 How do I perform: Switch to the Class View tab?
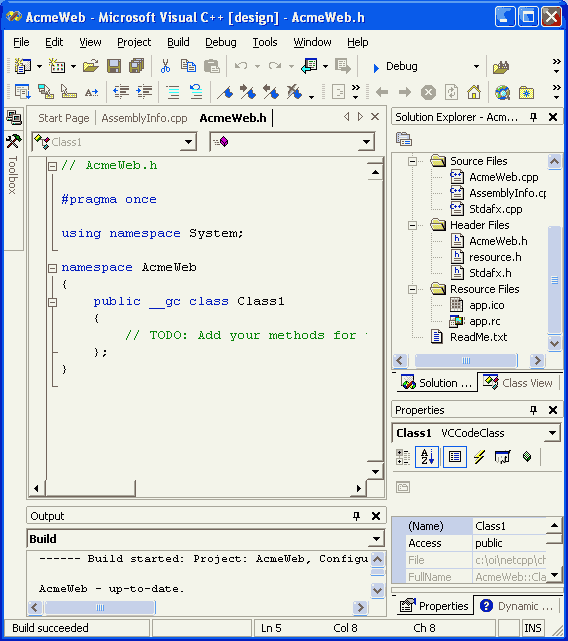point(519,383)
